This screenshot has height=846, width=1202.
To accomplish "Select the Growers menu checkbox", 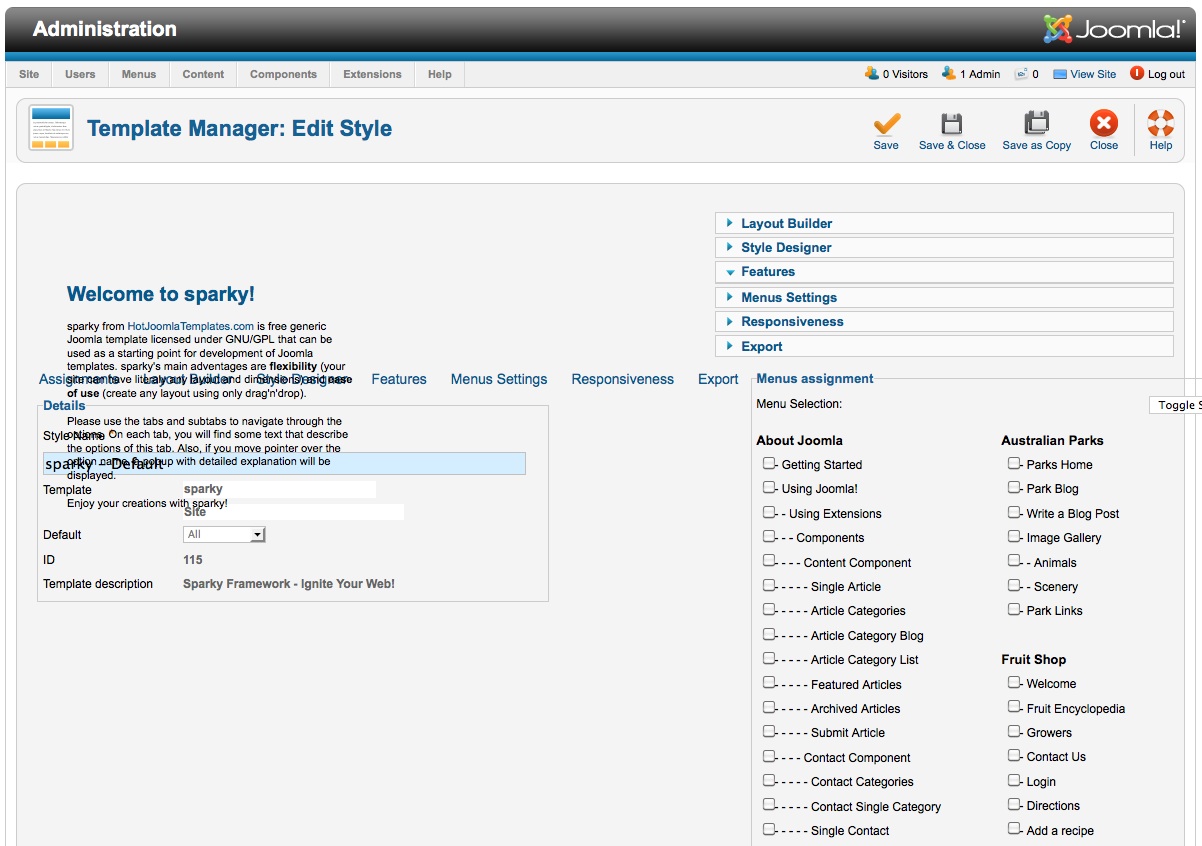I will pyautogui.click(x=1014, y=731).
